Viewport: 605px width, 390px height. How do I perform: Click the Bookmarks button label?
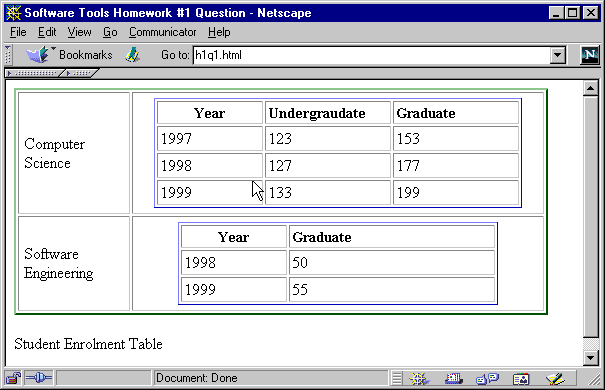(86, 55)
